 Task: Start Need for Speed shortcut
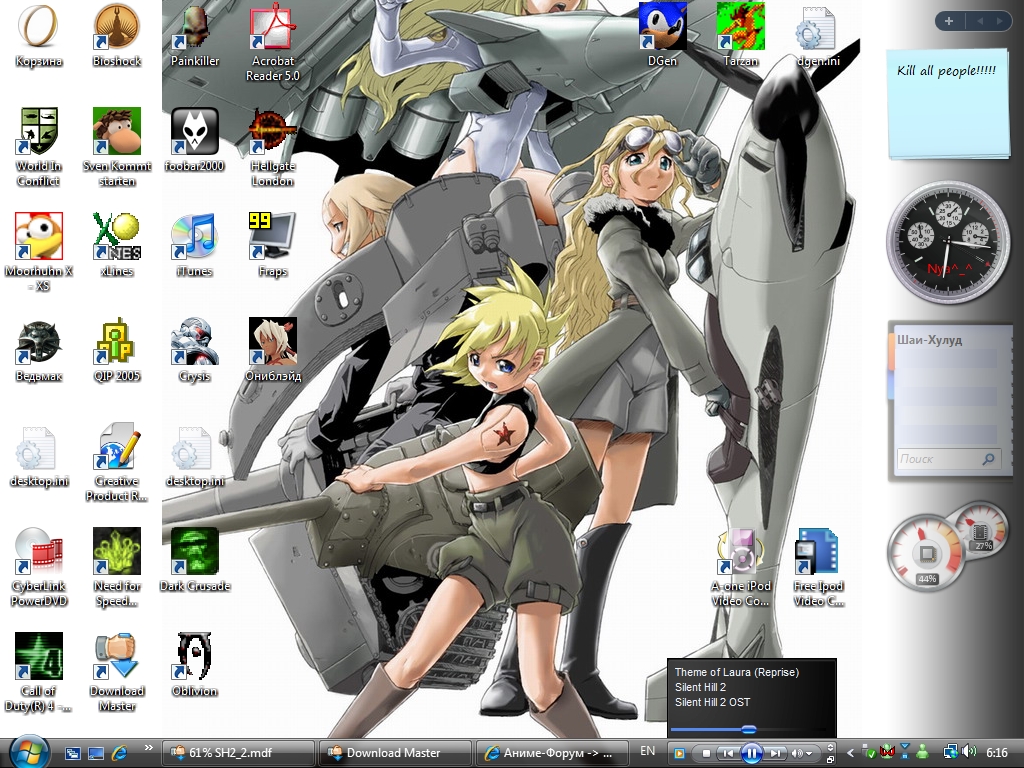(117, 567)
